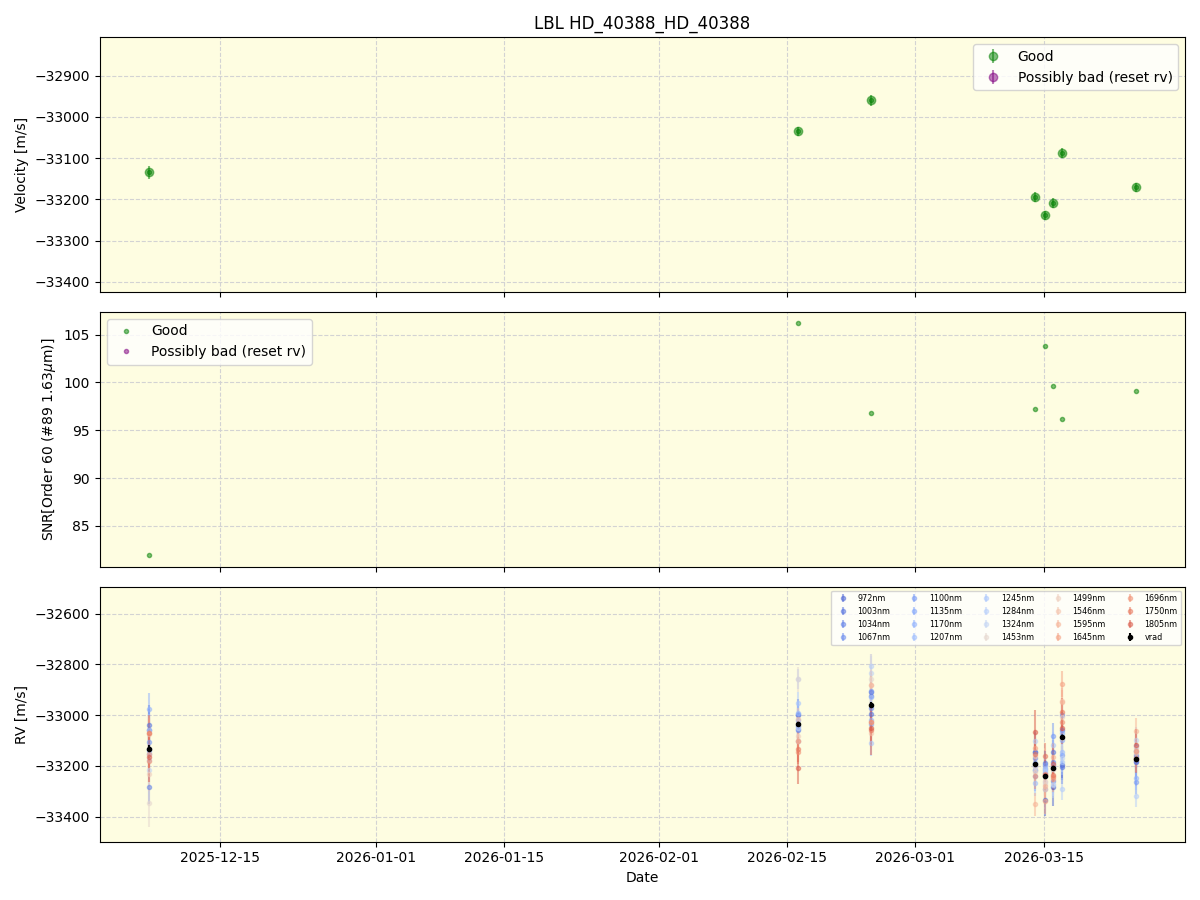
Task: Click the 972nm legend marker
Action: 843,598
